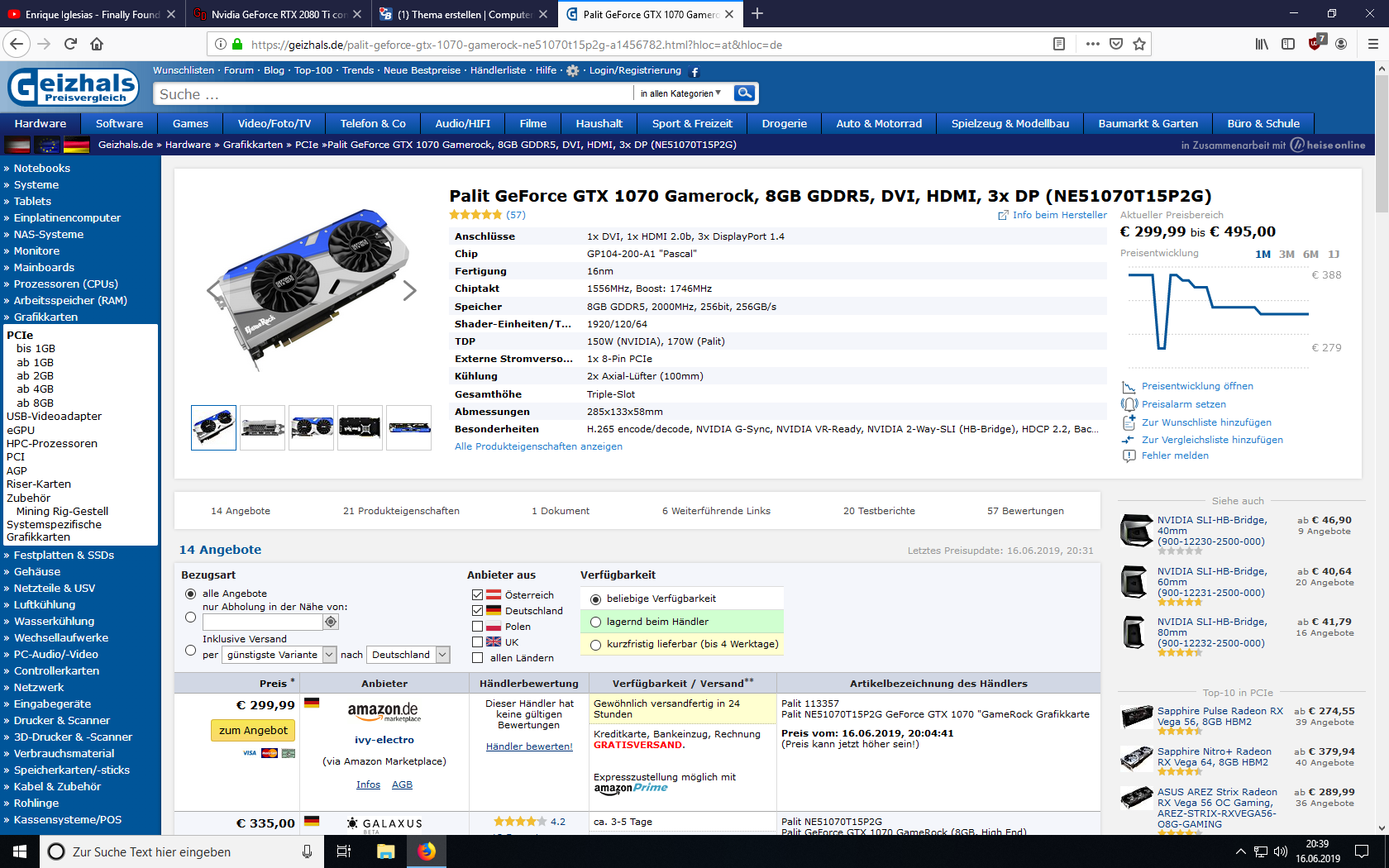Open 'günstigste Variante' shipping dropdown
This screenshot has height=868, width=1389.
pyautogui.click(x=279, y=655)
